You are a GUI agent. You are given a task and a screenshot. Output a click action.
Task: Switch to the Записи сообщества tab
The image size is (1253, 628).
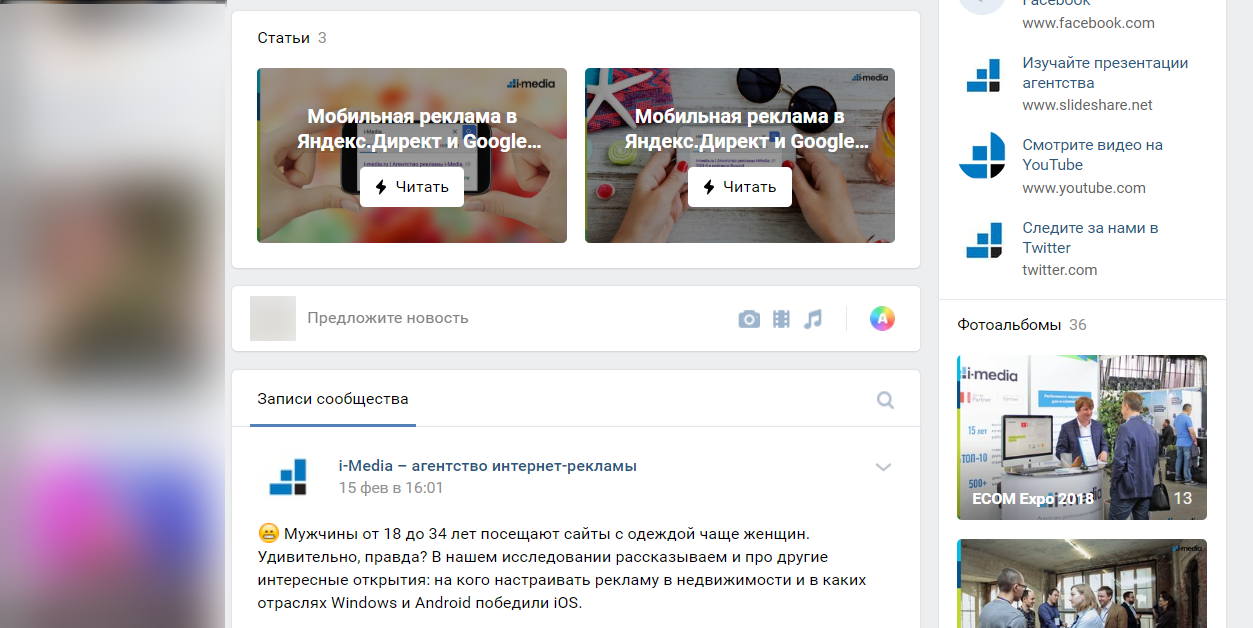pos(333,399)
